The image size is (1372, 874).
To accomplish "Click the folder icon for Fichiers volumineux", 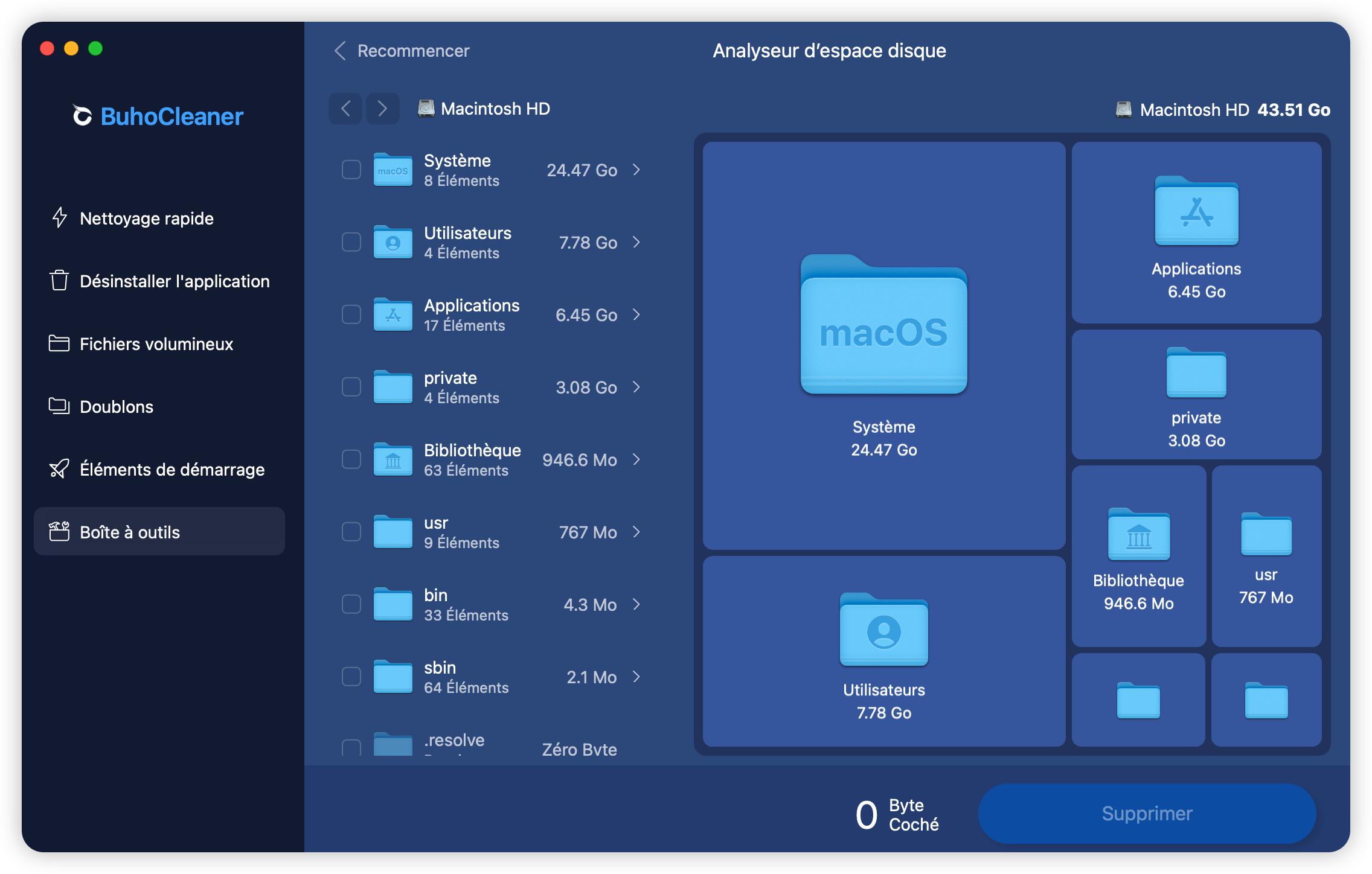I will click(59, 343).
